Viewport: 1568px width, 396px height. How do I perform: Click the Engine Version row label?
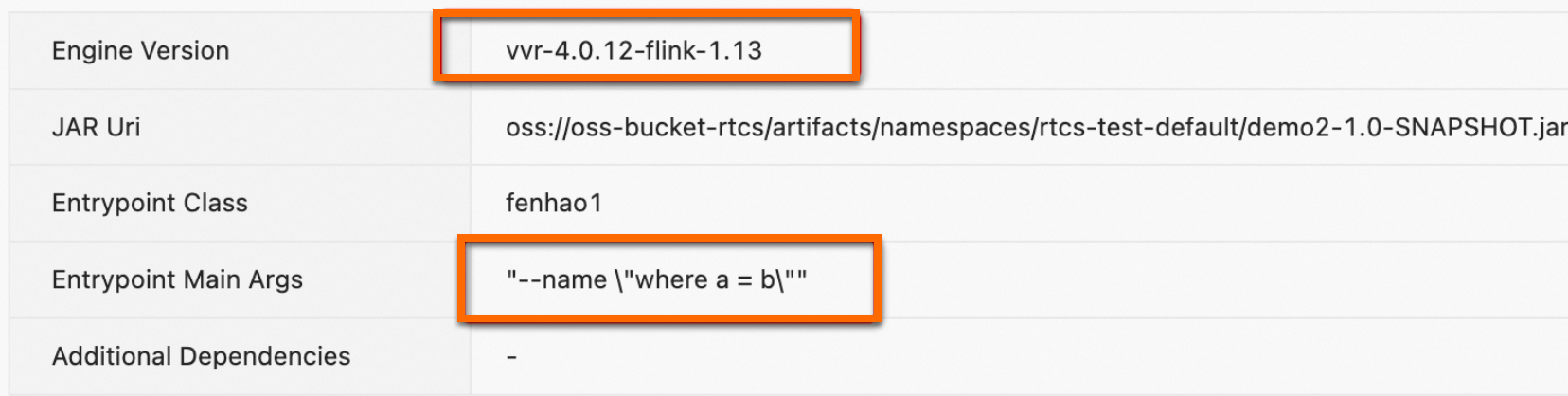click(x=140, y=50)
